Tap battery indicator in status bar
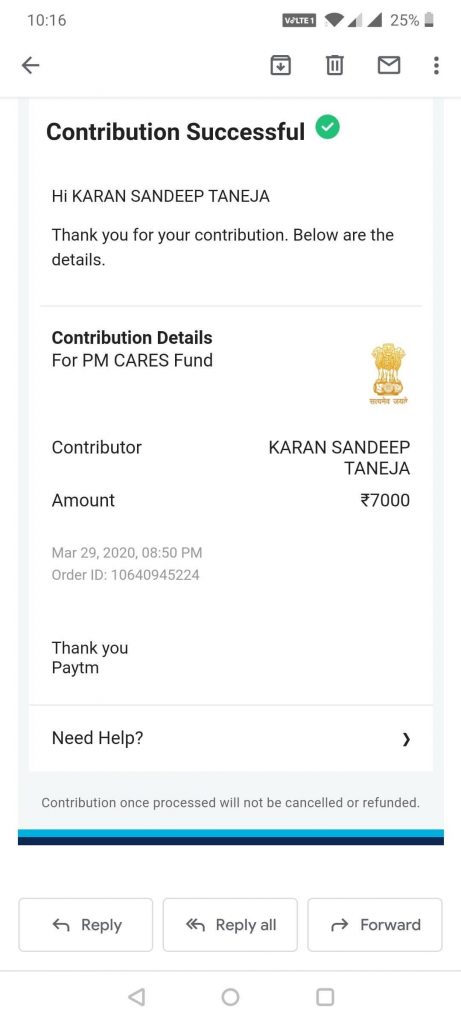This screenshot has height=1024, width=461. [429, 20]
